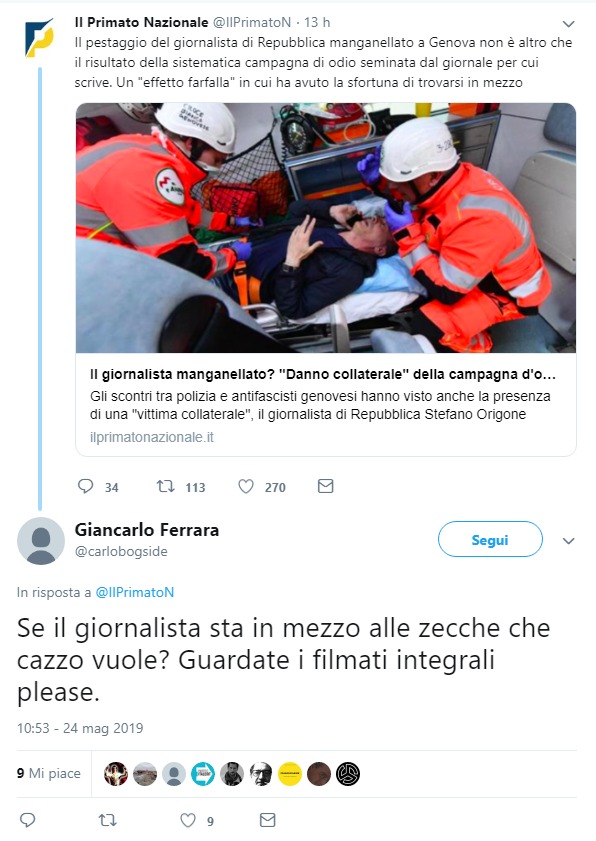
Task: Retweet the Il Primato Nazionale tweet
Action: point(165,486)
